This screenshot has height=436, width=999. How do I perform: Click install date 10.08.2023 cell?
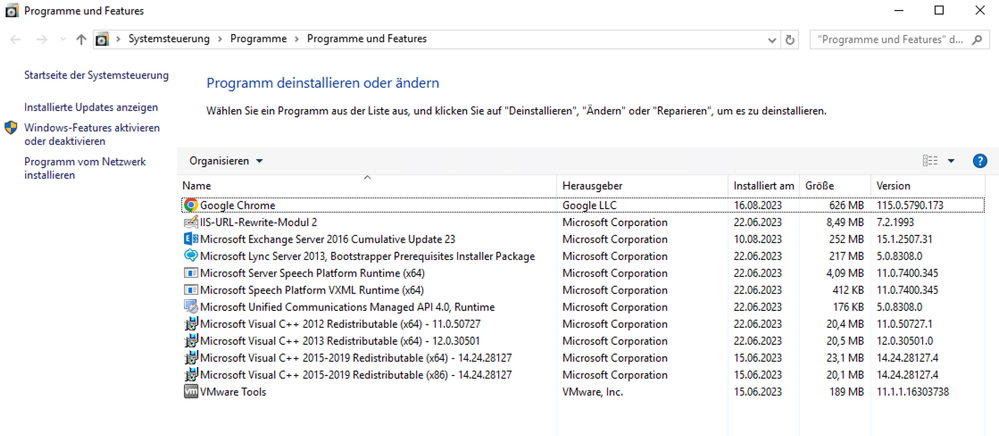(x=758, y=240)
